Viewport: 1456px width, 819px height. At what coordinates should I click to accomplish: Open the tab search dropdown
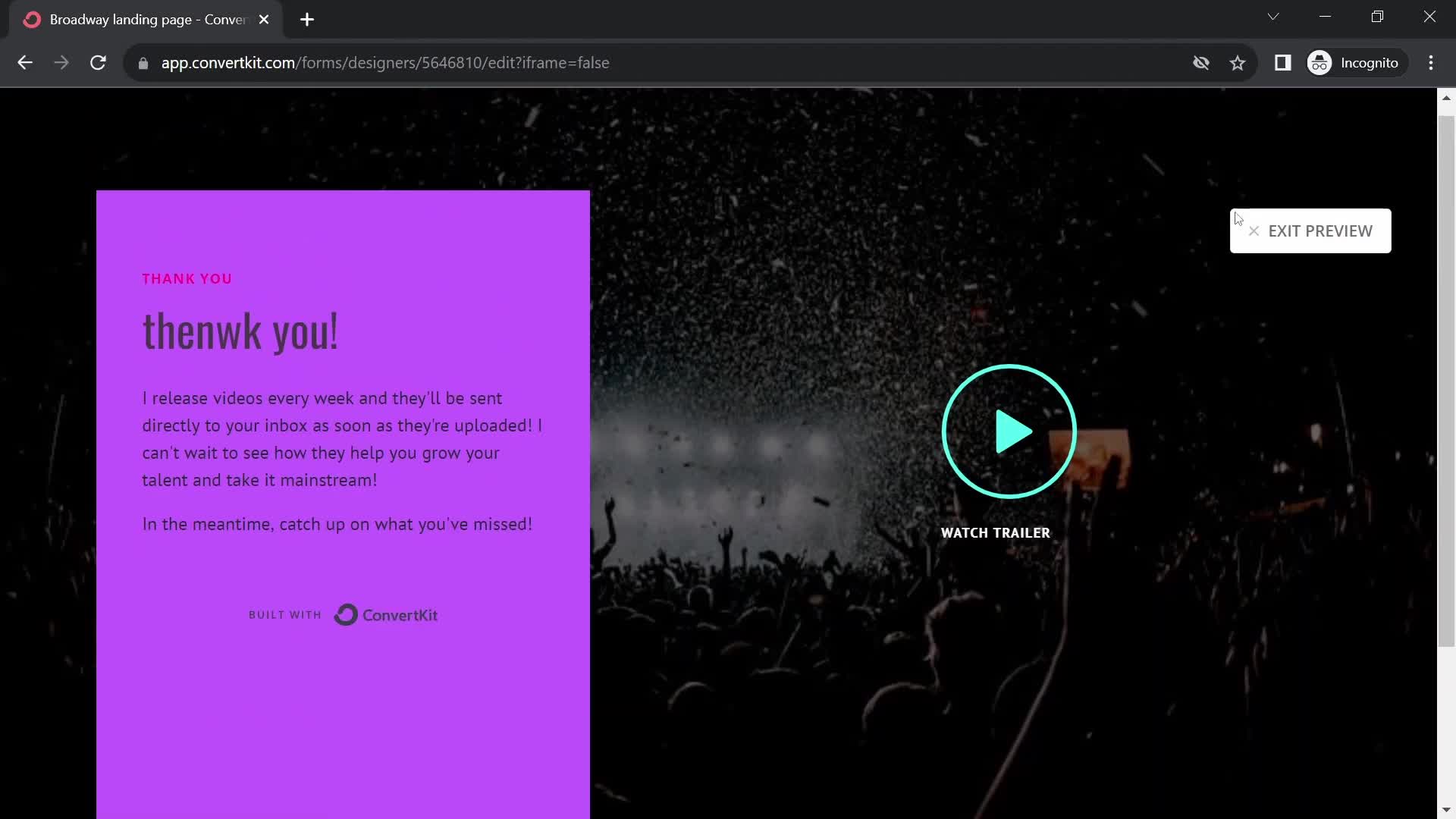(1273, 17)
